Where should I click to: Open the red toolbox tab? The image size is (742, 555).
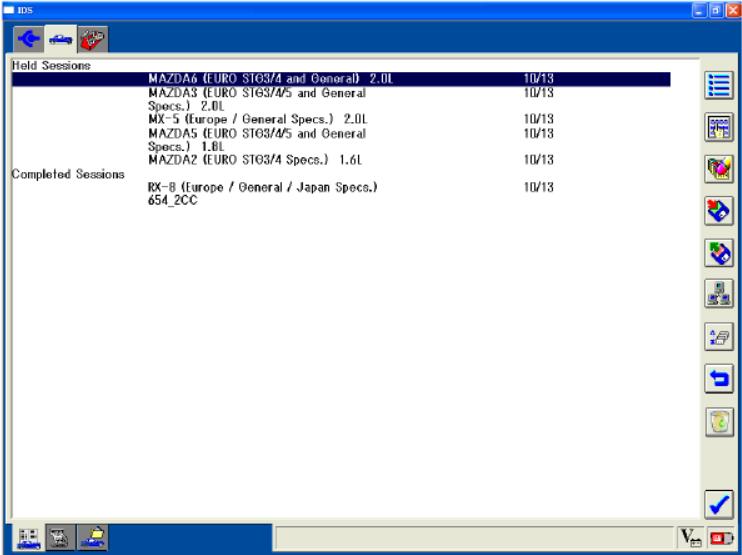[x=93, y=39]
